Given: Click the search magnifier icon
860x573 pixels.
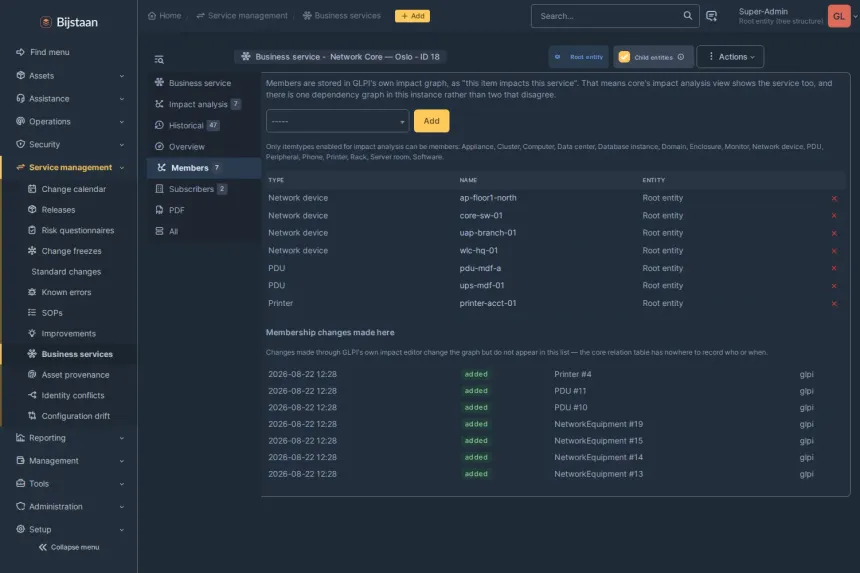Looking at the screenshot, I should [x=687, y=16].
